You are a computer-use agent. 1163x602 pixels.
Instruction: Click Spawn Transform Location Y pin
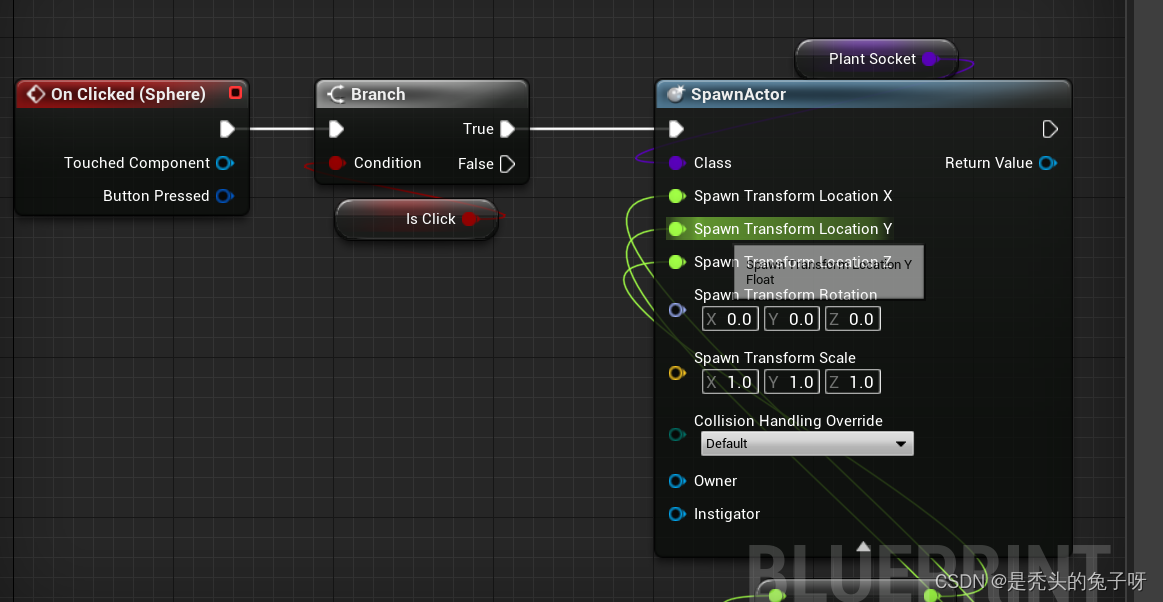[x=676, y=229]
